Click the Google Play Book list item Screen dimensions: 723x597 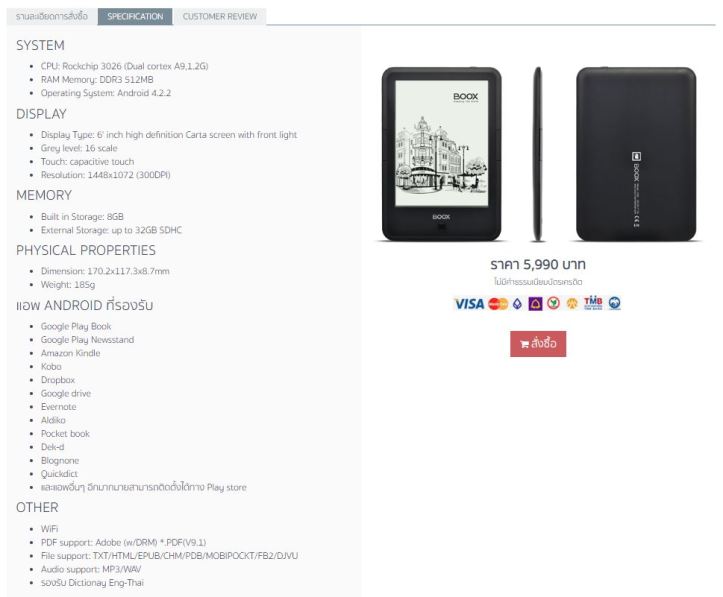76,326
